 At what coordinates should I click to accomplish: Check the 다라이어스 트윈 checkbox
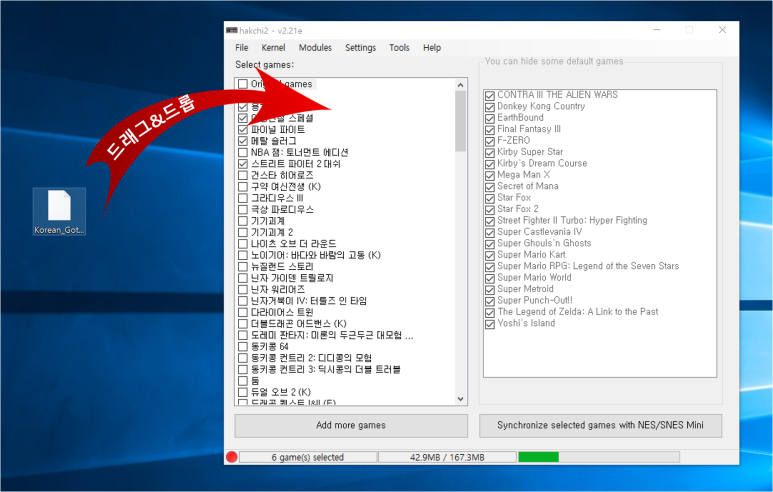[243, 312]
